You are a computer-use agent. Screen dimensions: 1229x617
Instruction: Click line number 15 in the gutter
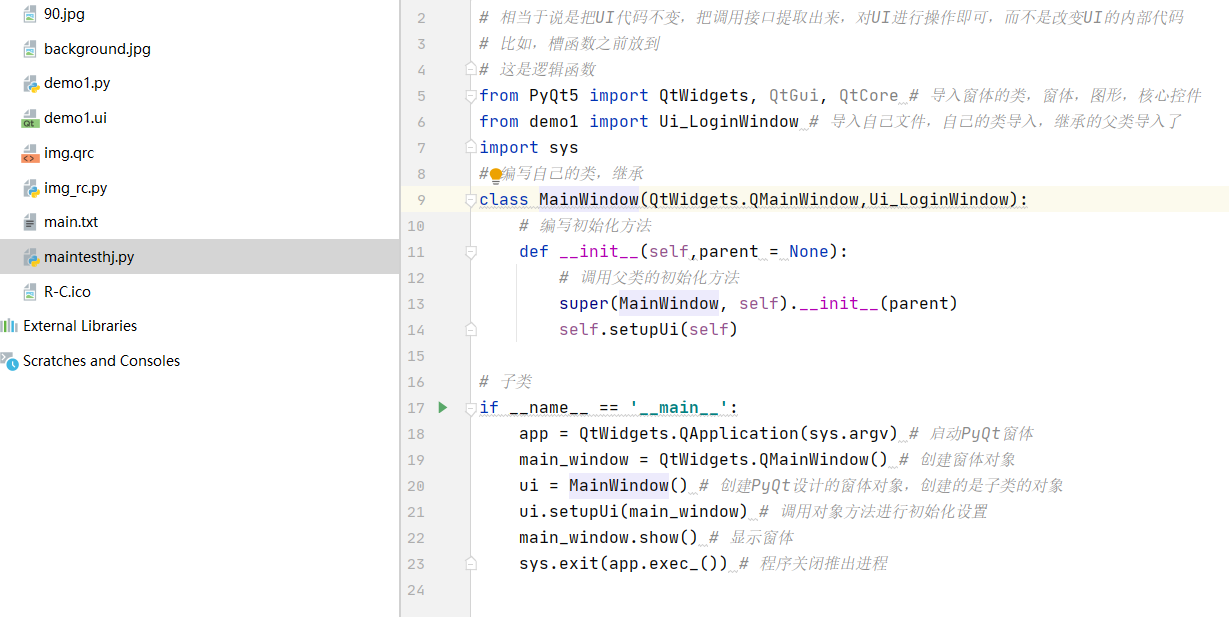click(416, 356)
